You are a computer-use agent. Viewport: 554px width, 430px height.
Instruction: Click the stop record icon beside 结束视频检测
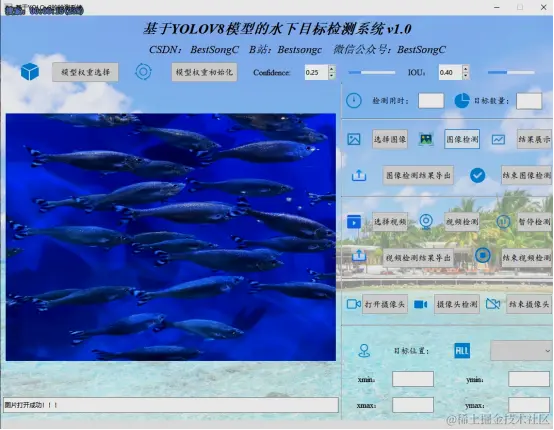pos(483,255)
